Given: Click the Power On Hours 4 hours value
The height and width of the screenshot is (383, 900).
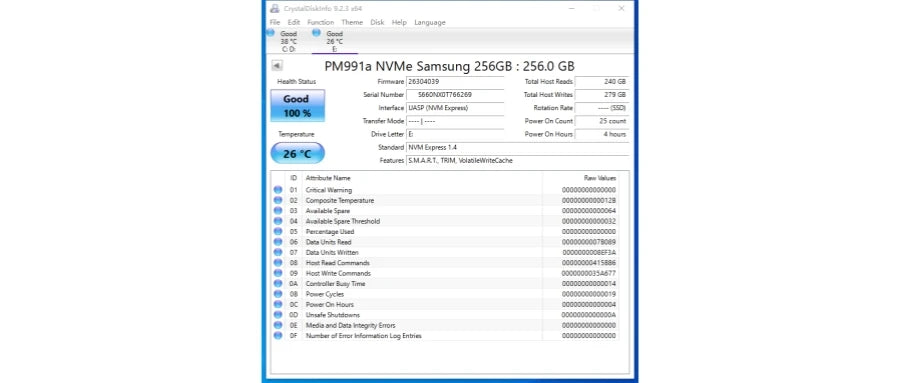Looking at the screenshot, I should coord(602,134).
